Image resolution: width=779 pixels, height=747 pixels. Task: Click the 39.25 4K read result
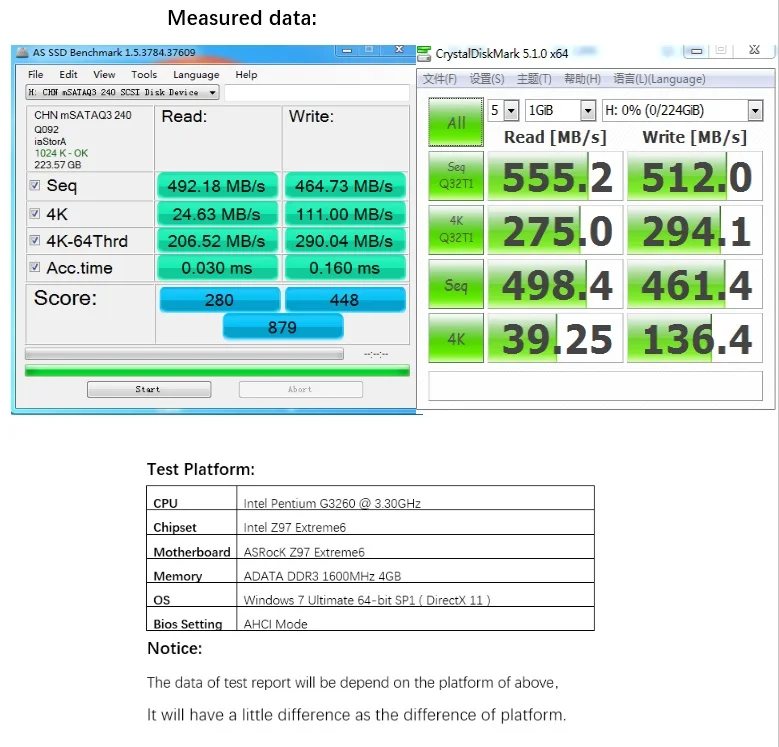click(x=555, y=338)
